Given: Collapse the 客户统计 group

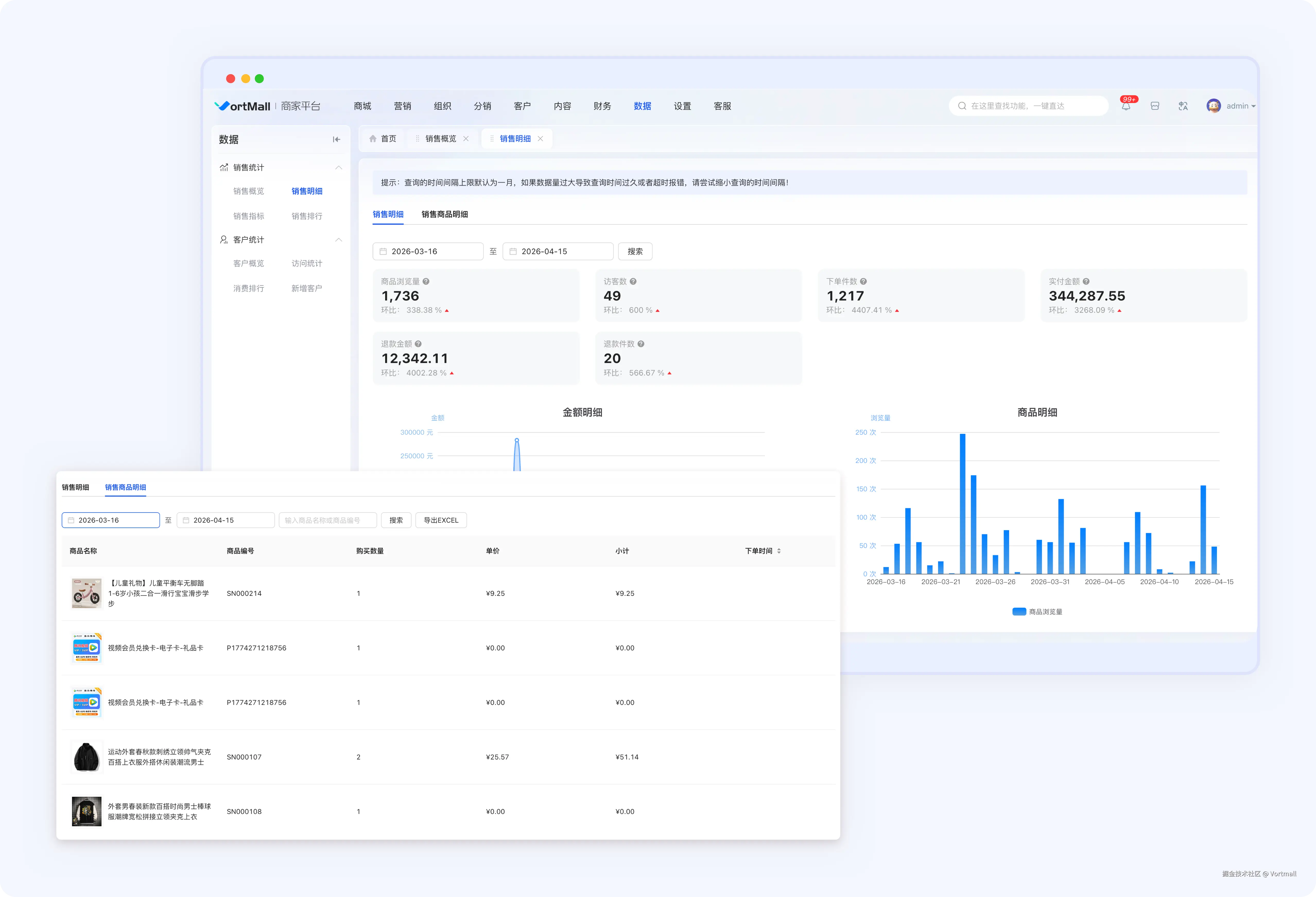Looking at the screenshot, I should coord(339,240).
